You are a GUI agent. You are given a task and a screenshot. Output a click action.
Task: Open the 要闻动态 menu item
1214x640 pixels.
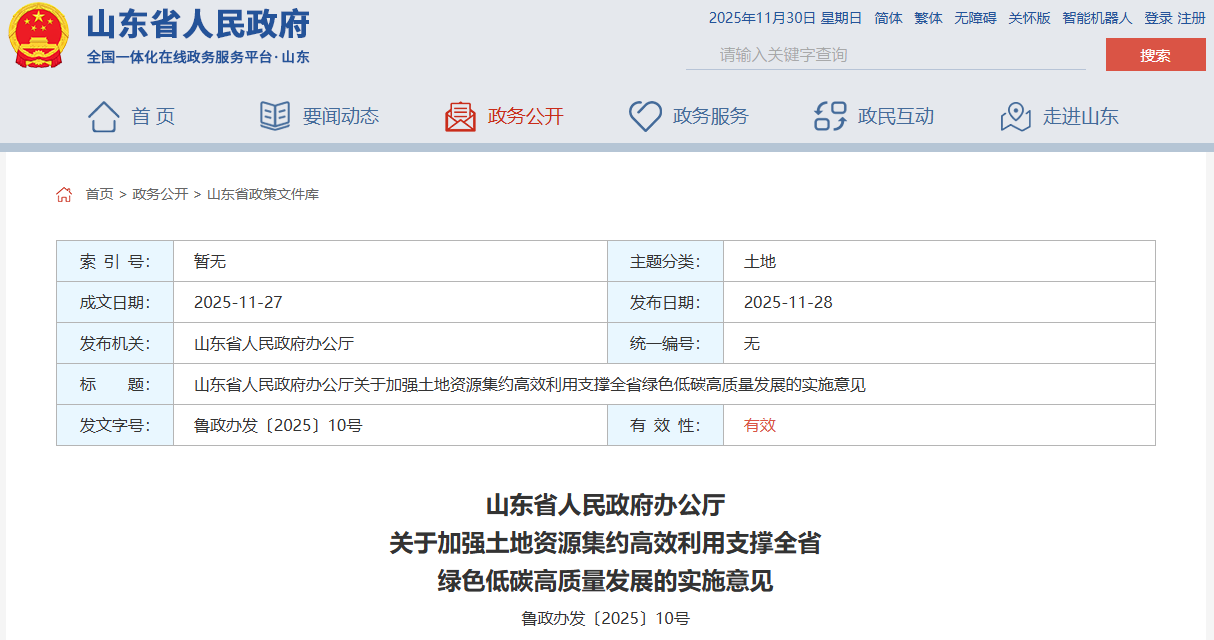(341, 116)
